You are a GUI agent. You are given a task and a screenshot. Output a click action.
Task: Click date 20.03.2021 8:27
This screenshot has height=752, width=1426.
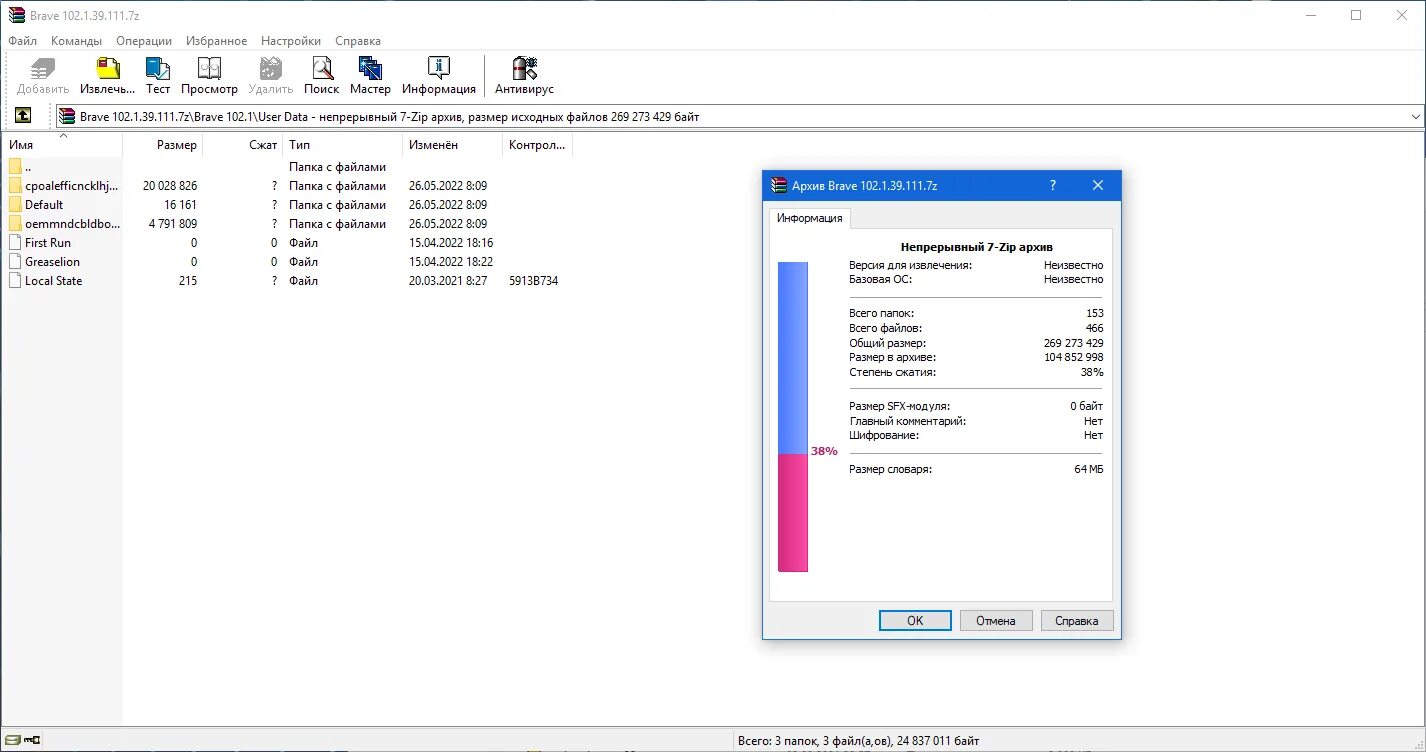click(x=448, y=281)
